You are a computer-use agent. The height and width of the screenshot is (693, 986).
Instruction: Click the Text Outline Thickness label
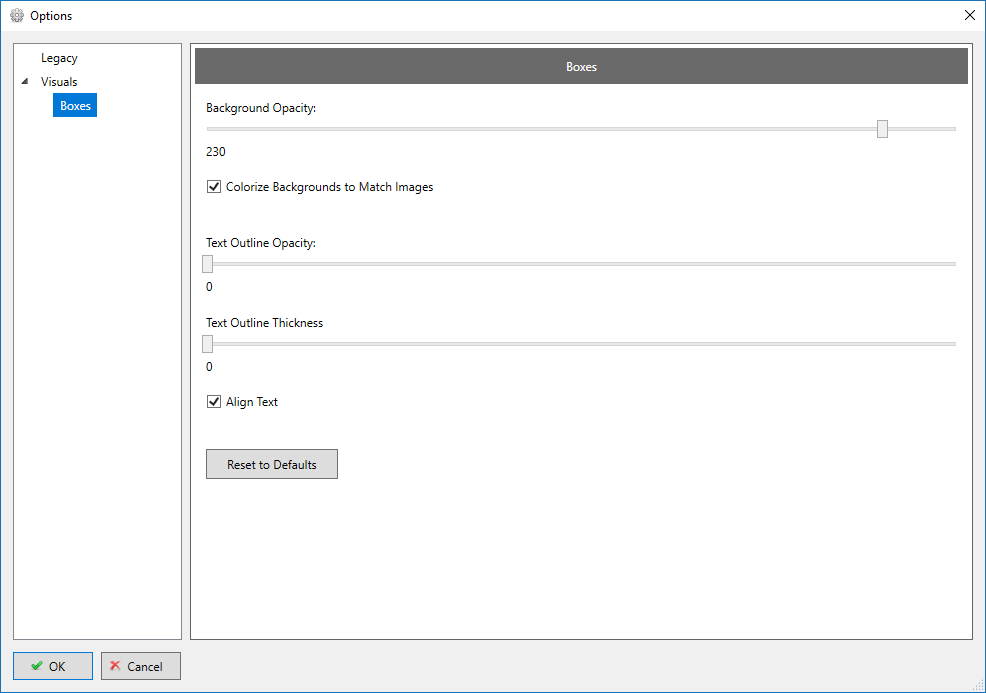[264, 323]
